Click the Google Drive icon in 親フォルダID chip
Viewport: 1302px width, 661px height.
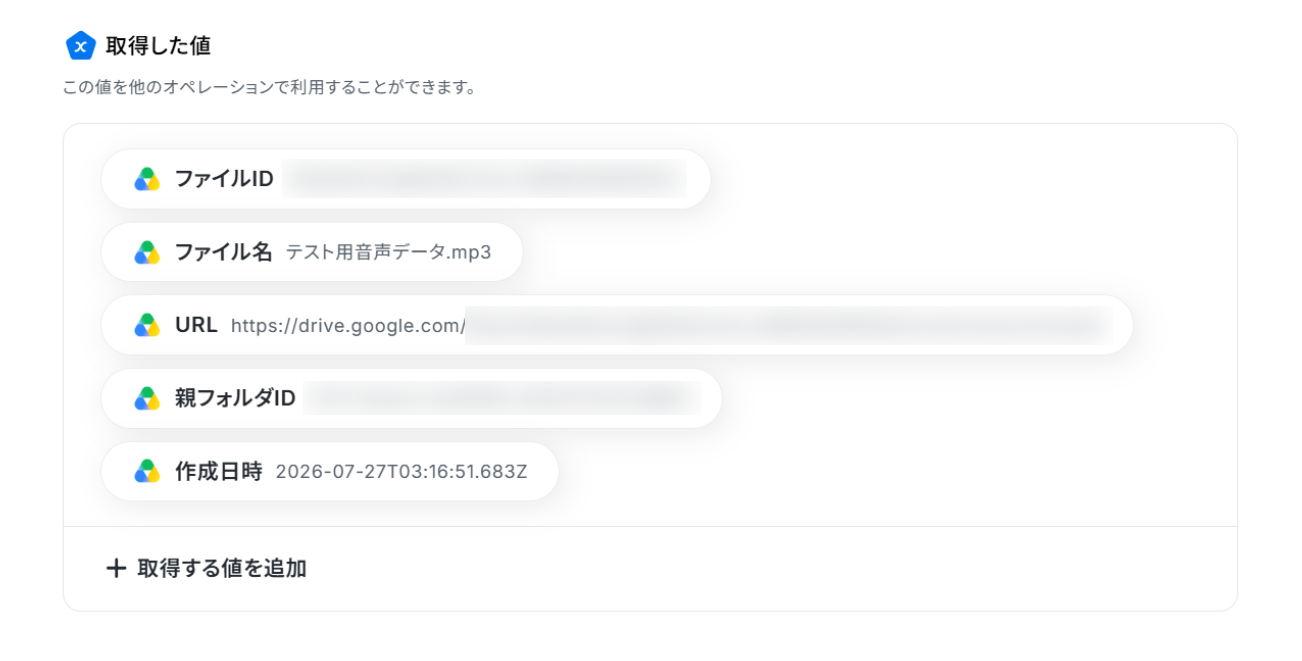147,398
